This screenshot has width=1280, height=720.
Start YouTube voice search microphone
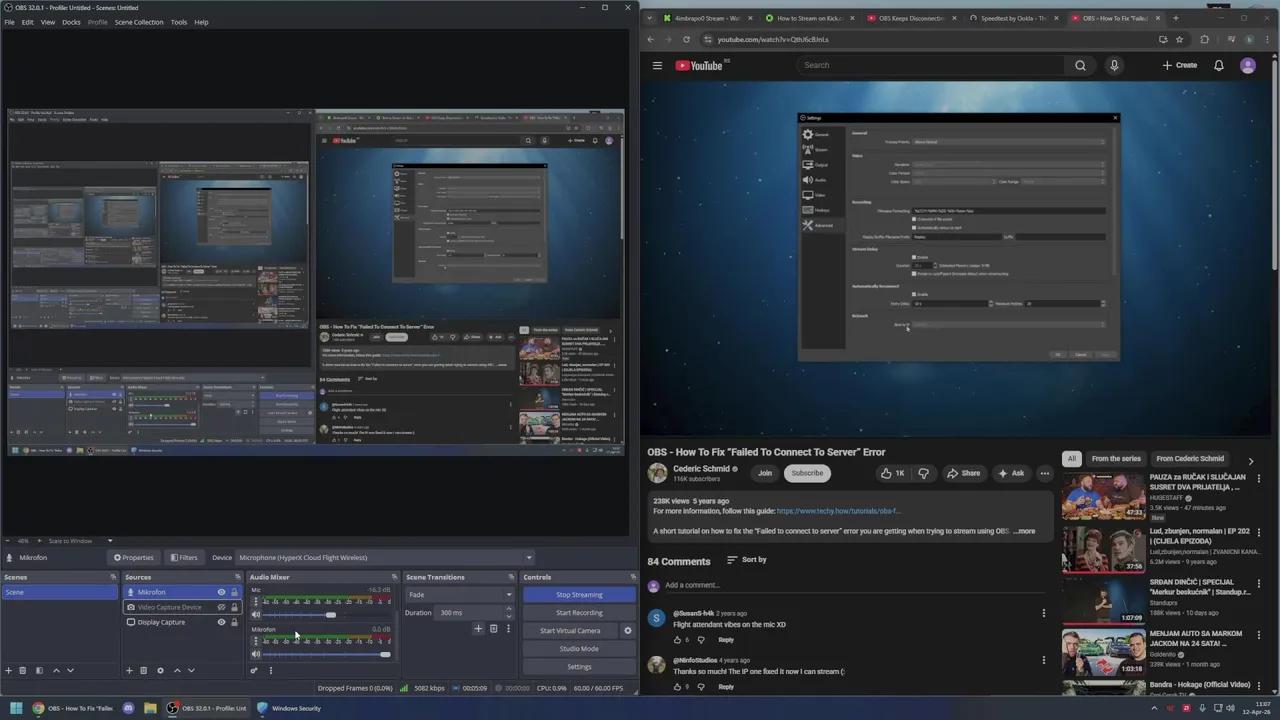point(1114,65)
